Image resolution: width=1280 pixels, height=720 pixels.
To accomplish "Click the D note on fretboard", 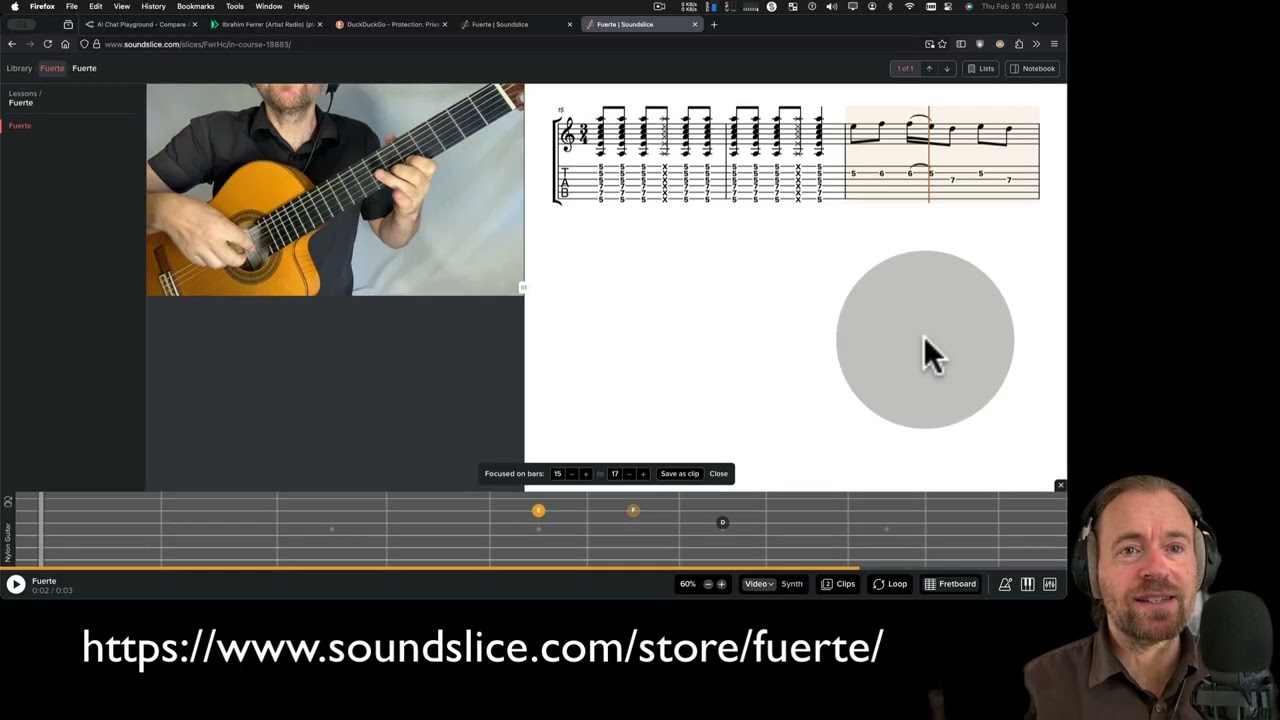I will click(723, 522).
